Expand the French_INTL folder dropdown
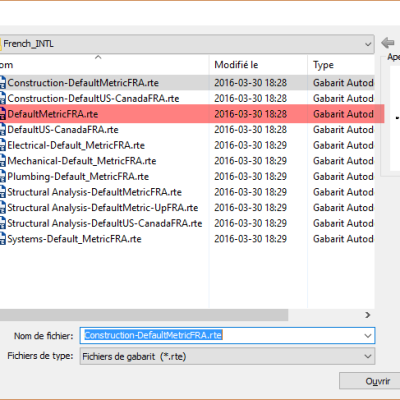Screen dimensions: 400x400 click(368, 44)
